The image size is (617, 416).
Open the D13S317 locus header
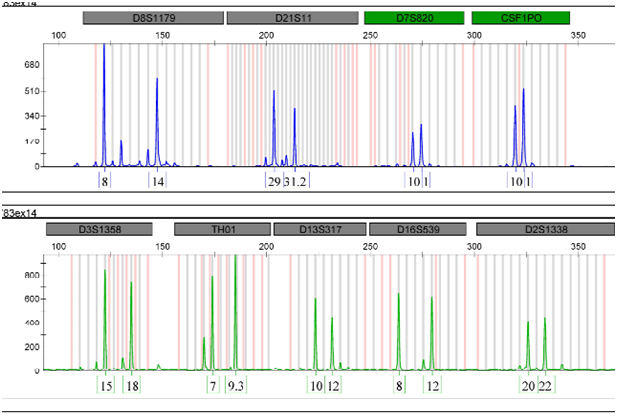click(321, 230)
